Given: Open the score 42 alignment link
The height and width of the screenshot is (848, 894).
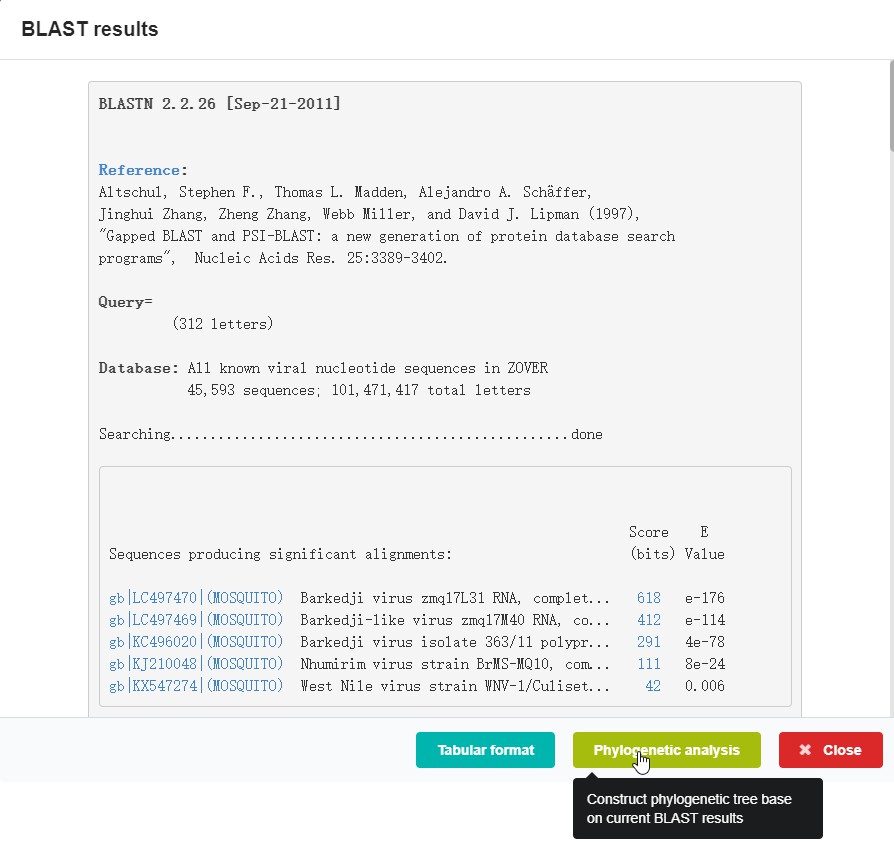Looking at the screenshot, I should click(x=652, y=686).
